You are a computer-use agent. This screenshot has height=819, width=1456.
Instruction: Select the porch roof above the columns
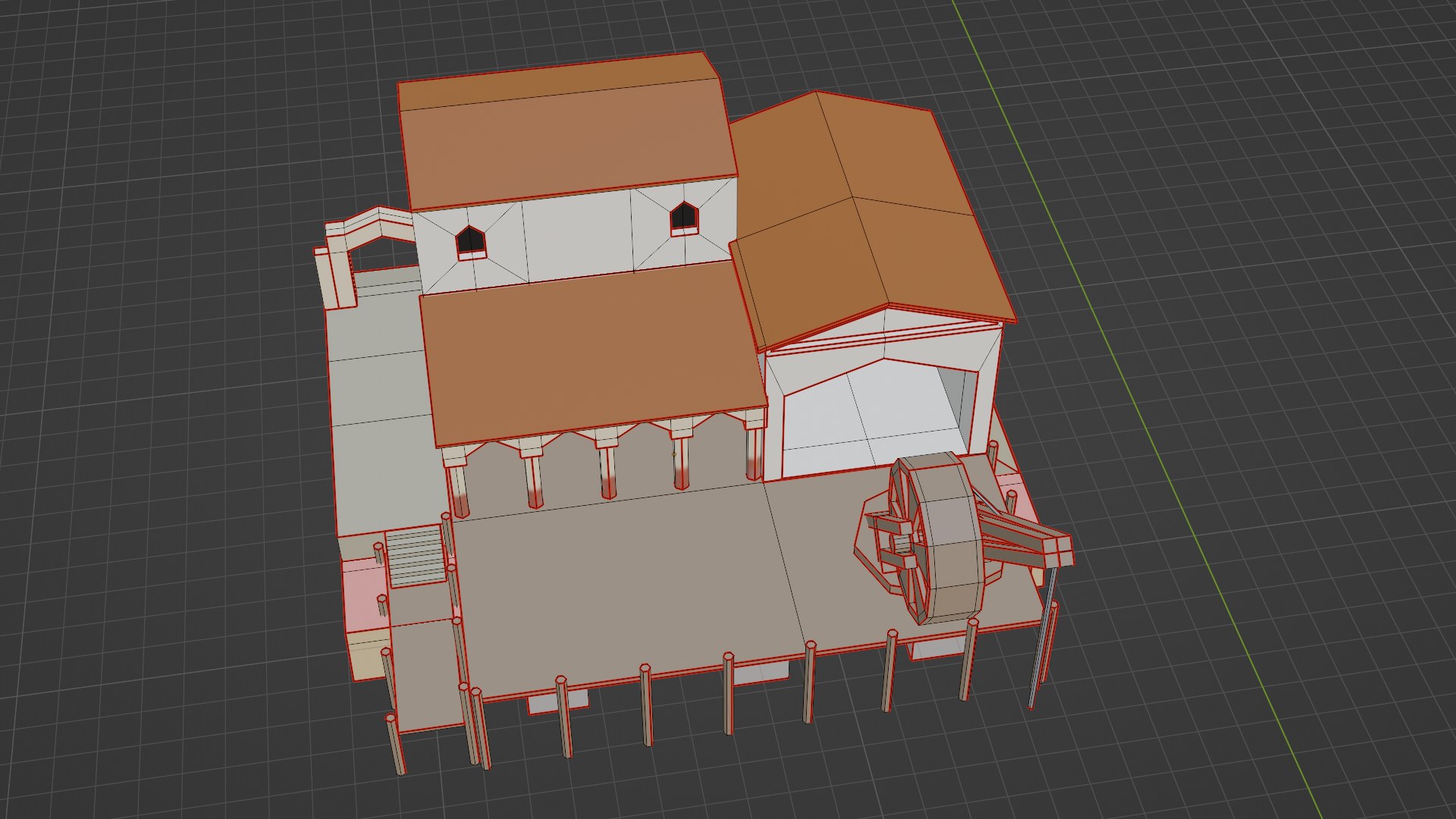593,354
